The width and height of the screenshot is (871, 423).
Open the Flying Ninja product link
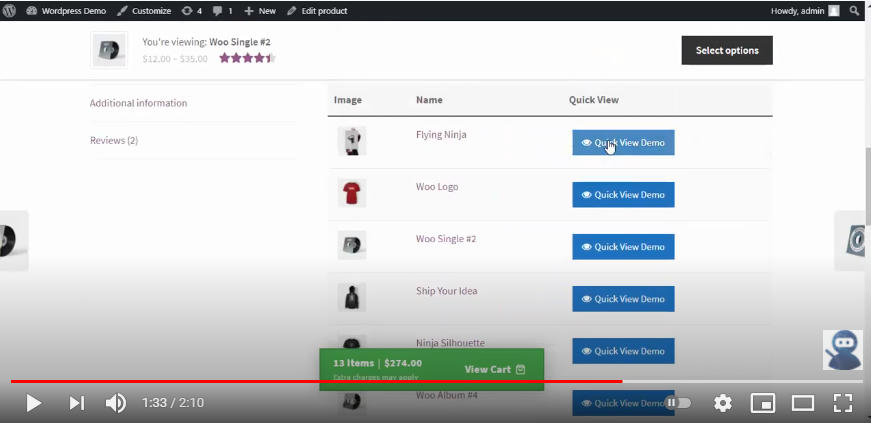(x=441, y=135)
